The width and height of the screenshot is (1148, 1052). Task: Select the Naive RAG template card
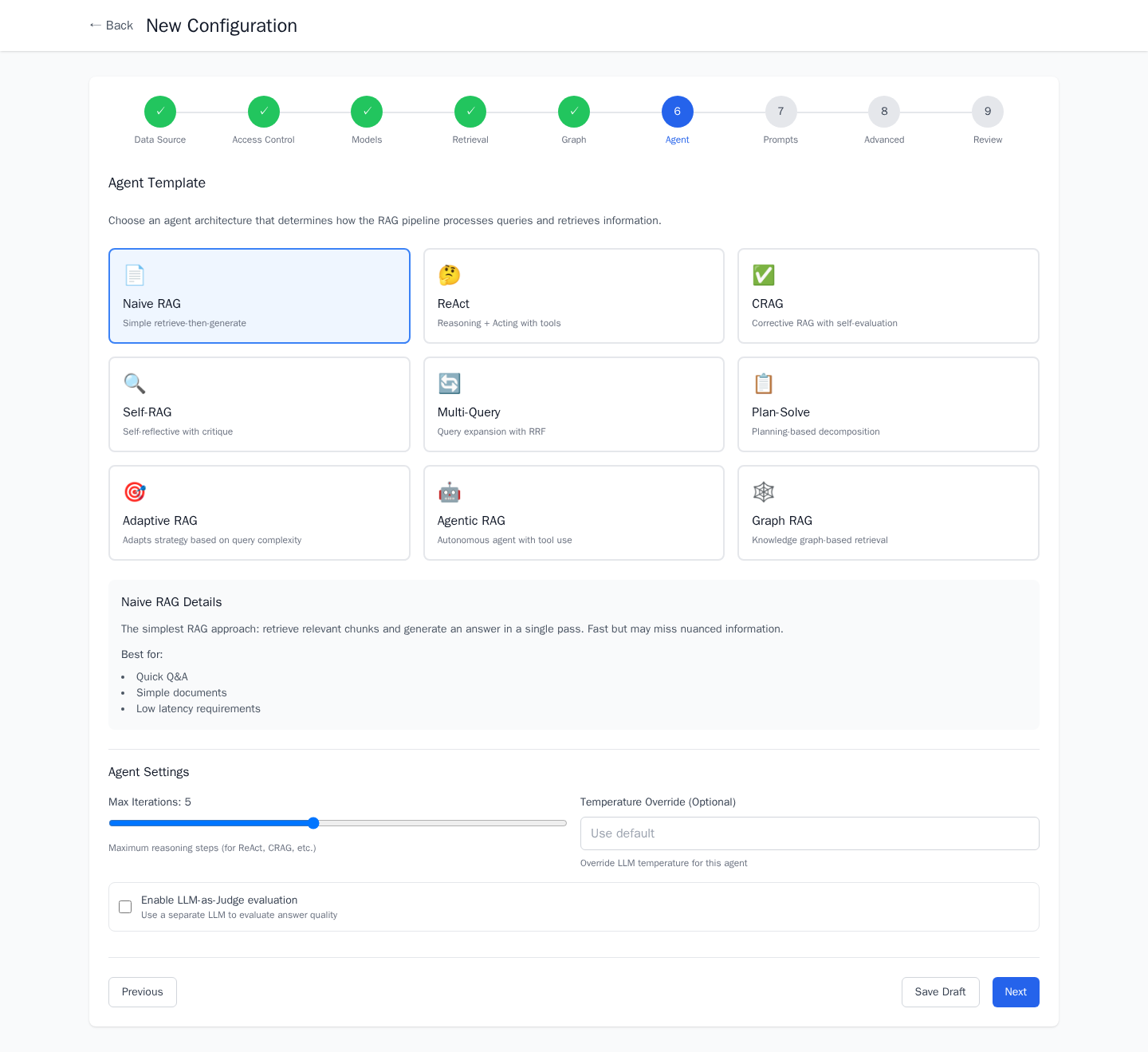[259, 296]
